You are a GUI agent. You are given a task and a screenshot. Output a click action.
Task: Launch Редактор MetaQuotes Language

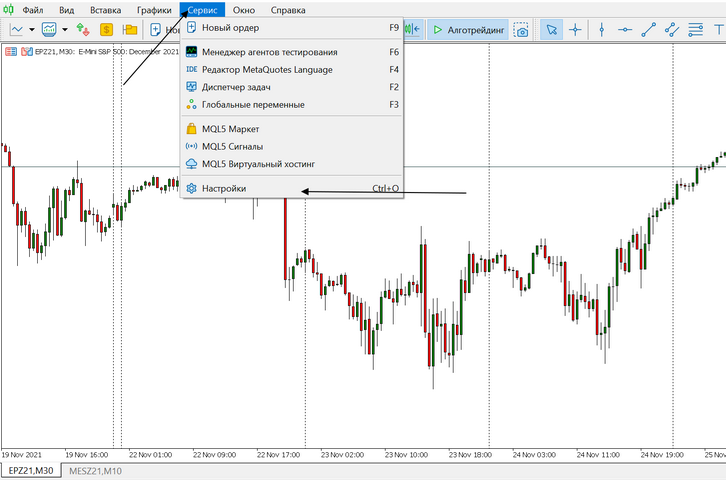[x=292, y=69]
